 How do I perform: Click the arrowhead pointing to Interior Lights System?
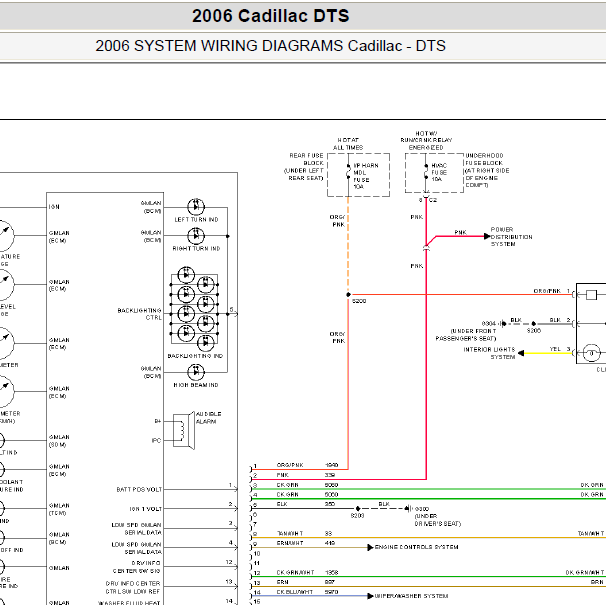(x=521, y=353)
